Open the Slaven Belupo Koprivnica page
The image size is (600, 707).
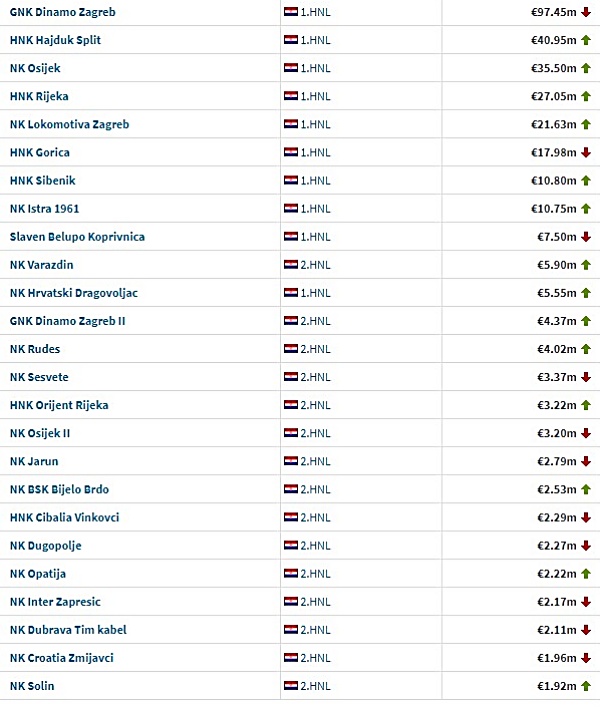77,237
